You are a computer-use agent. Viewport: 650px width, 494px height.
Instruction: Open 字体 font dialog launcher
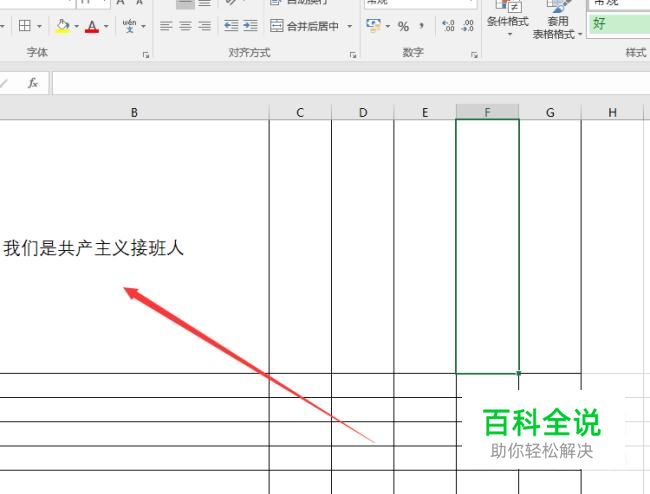click(x=146, y=55)
